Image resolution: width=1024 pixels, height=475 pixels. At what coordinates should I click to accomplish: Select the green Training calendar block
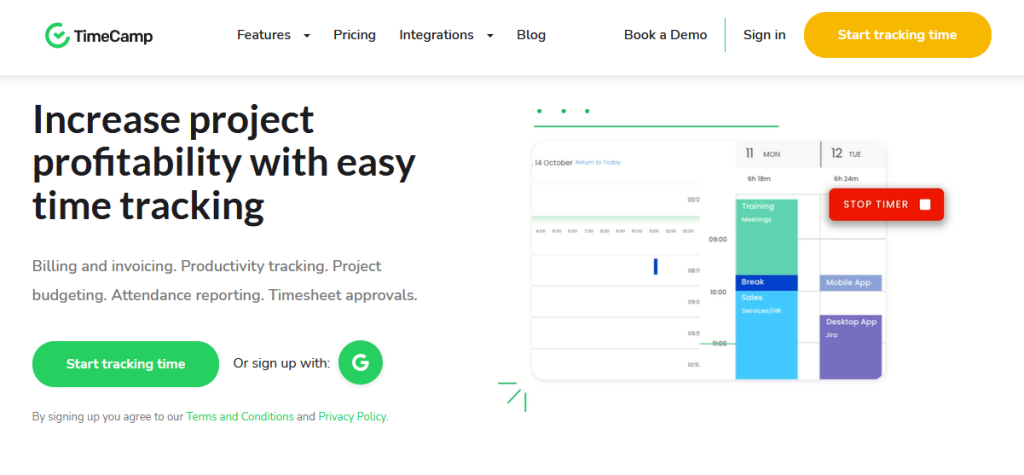tap(767, 237)
